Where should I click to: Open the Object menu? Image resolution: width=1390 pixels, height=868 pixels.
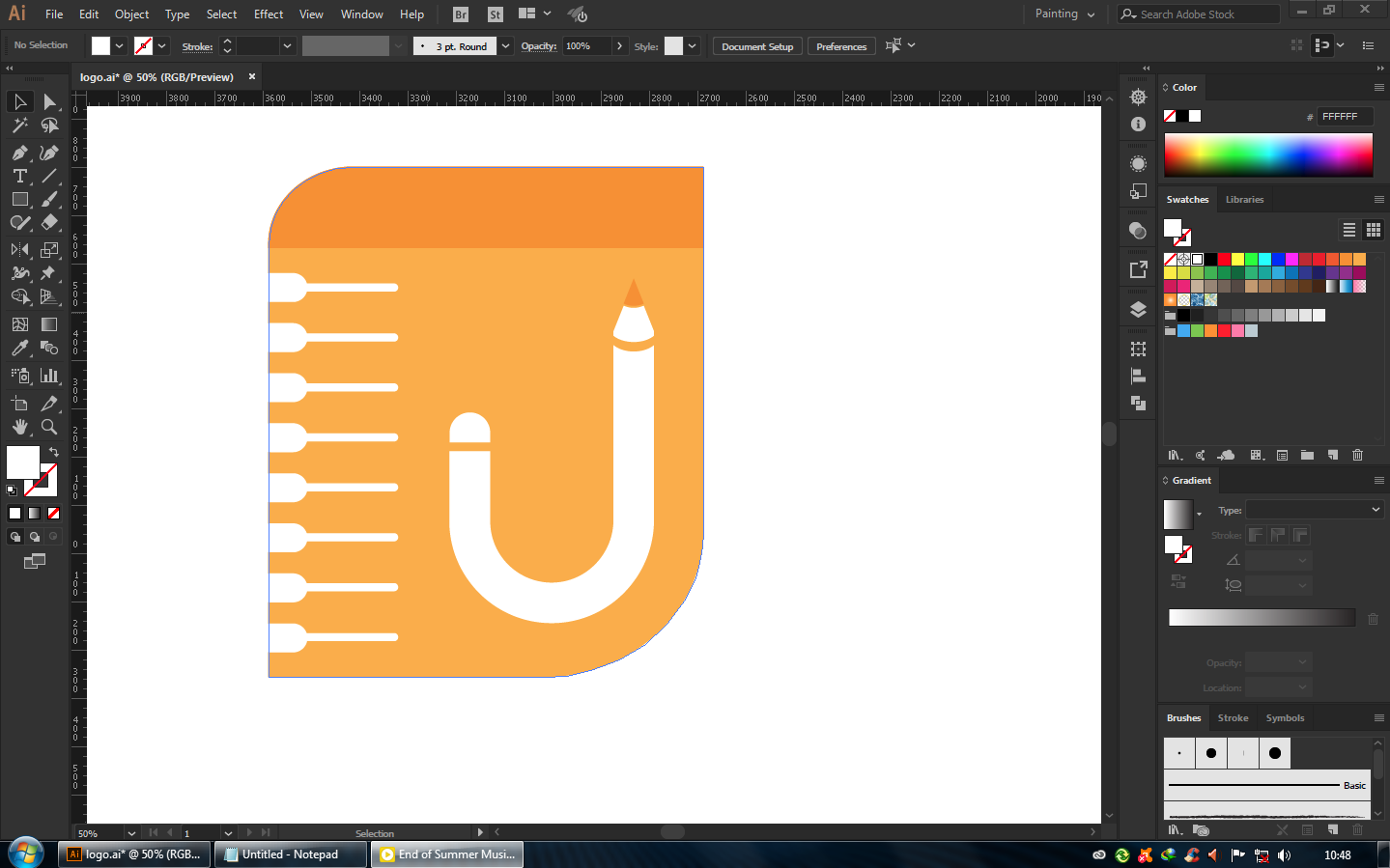[x=131, y=14]
